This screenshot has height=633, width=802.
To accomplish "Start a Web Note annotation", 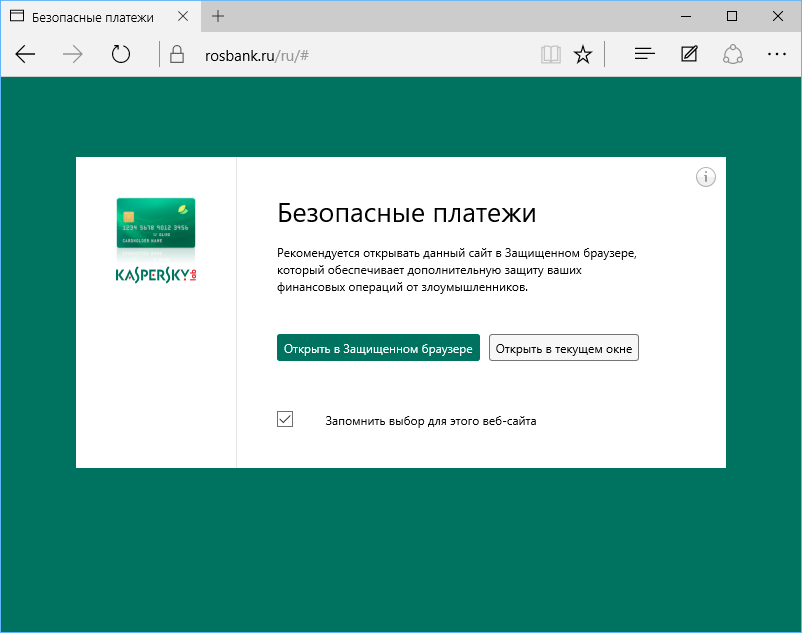I will (x=688, y=54).
